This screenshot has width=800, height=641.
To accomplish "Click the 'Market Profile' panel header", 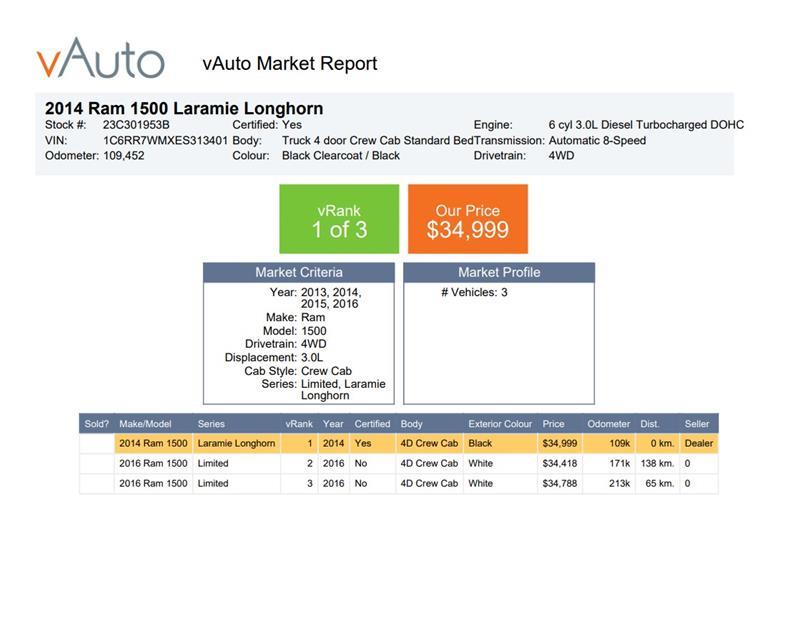I will click(x=499, y=273).
